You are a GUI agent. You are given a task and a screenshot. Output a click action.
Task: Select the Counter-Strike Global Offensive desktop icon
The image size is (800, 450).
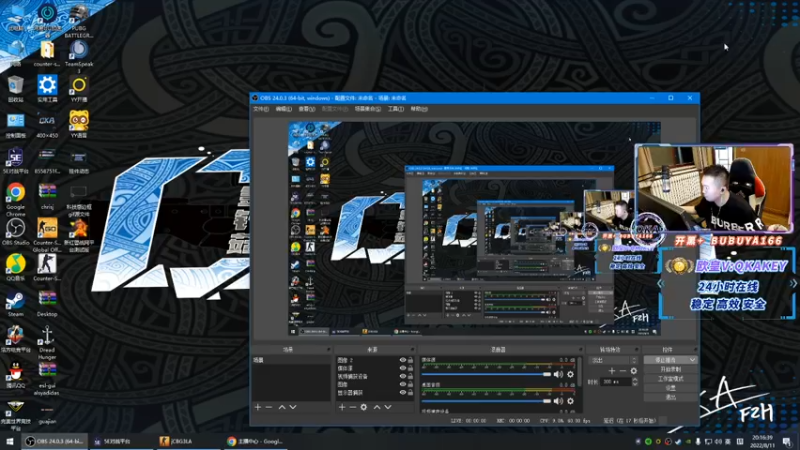47,235
